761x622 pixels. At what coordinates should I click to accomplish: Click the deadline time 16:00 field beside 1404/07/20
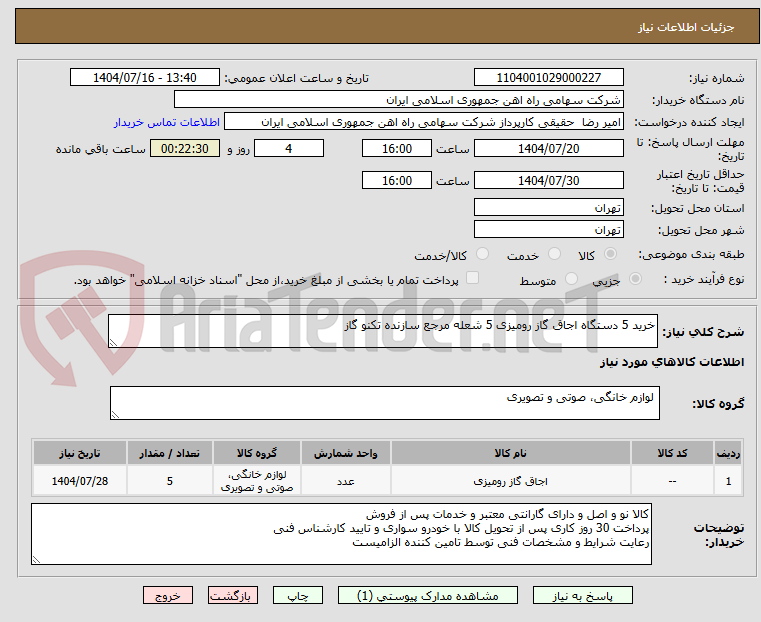pos(397,148)
